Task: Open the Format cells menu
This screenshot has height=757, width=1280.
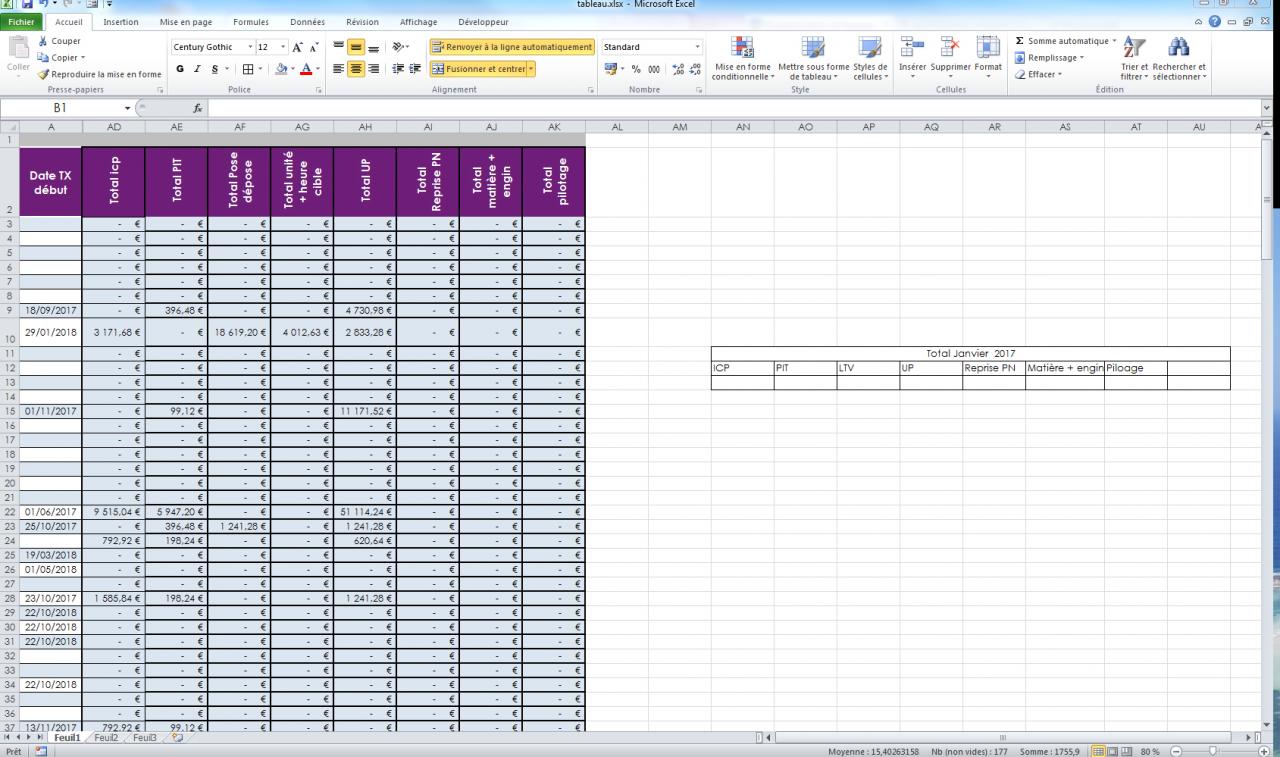Action: (988, 58)
